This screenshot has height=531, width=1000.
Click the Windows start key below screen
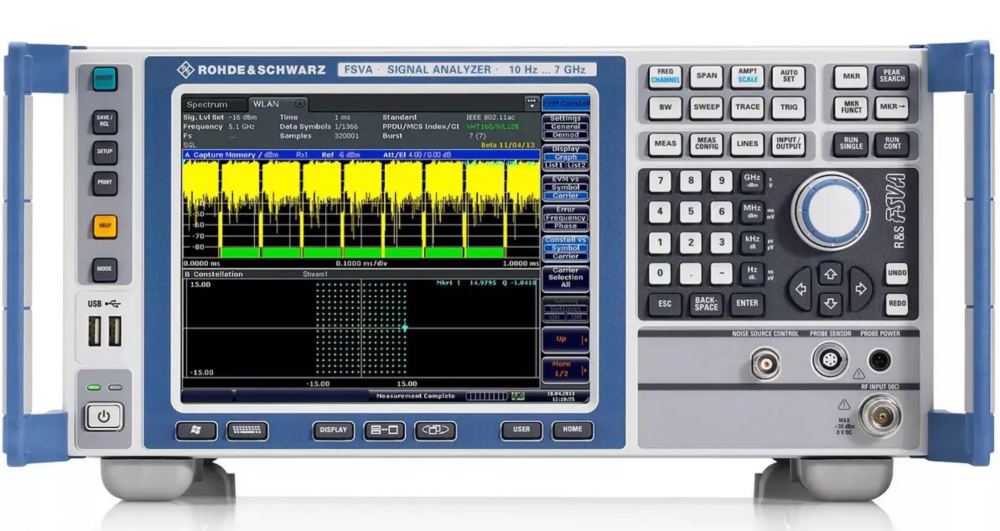pyautogui.click(x=196, y=431)
